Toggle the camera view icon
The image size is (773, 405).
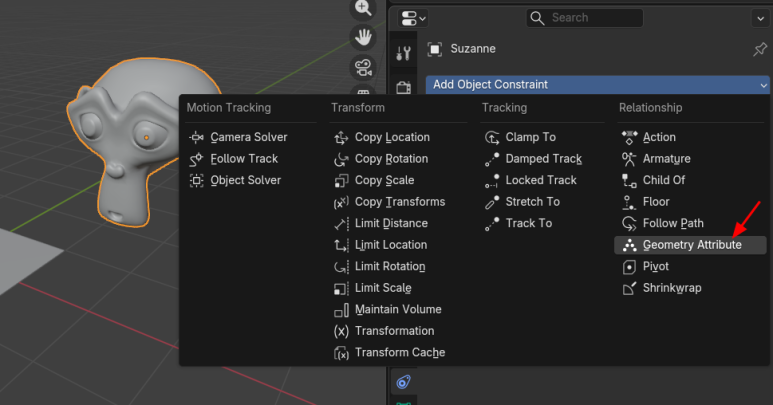[363, 68]
